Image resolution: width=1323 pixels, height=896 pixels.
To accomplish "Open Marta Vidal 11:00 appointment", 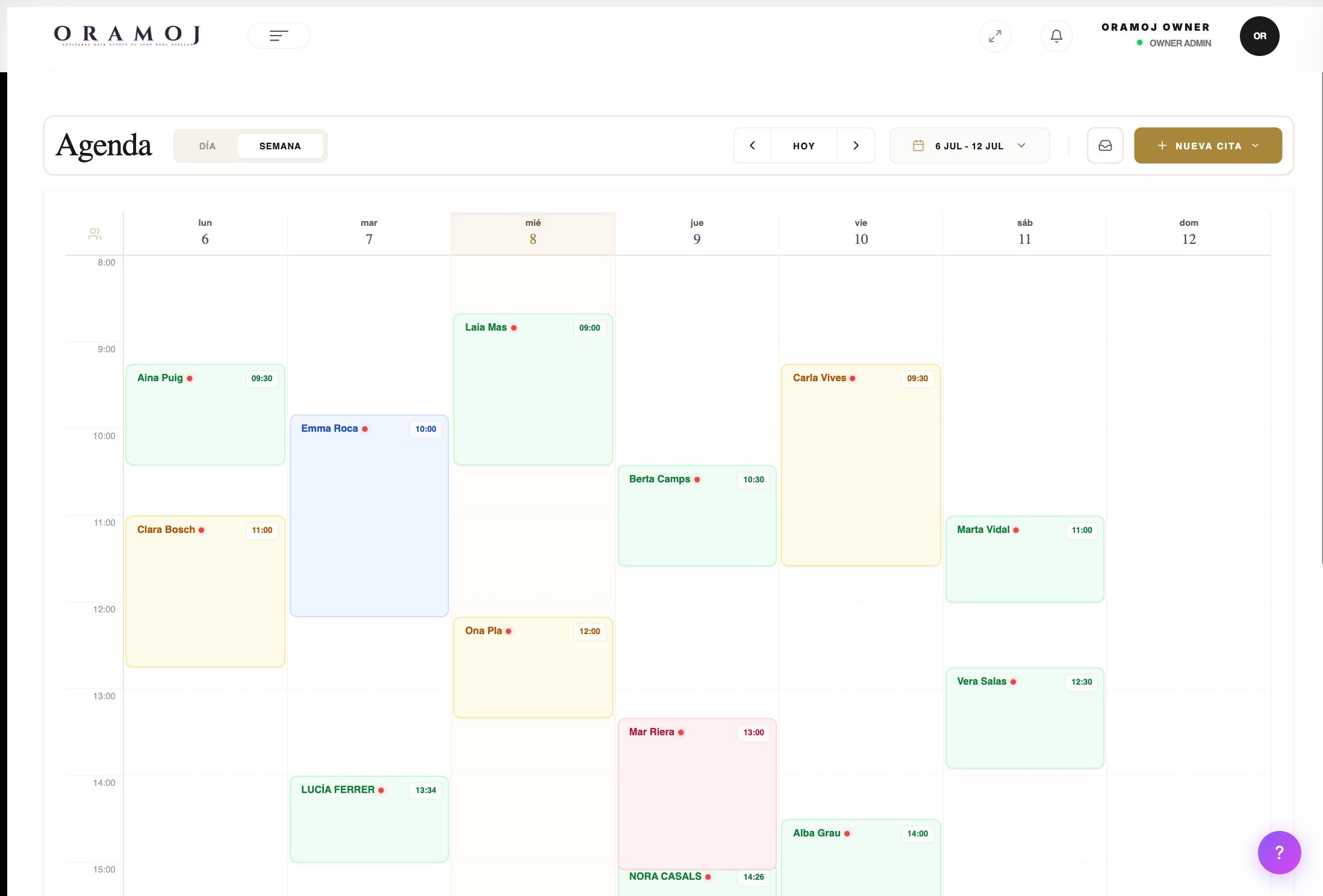I will click(1025, 559).
